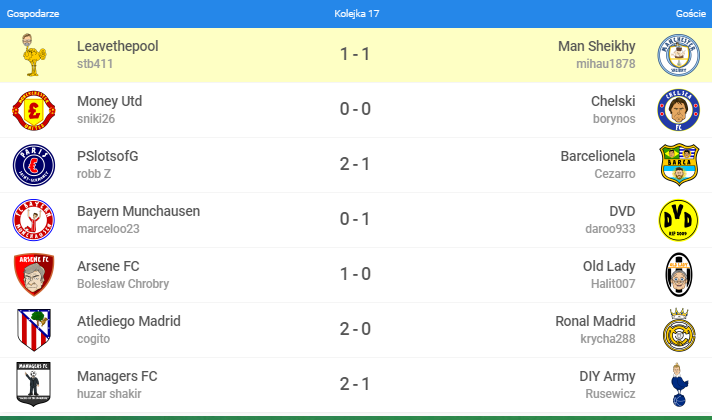Viewport: 712px width, 420px height.
Task: Select the Old Lady striped crest
Action: 678,275
